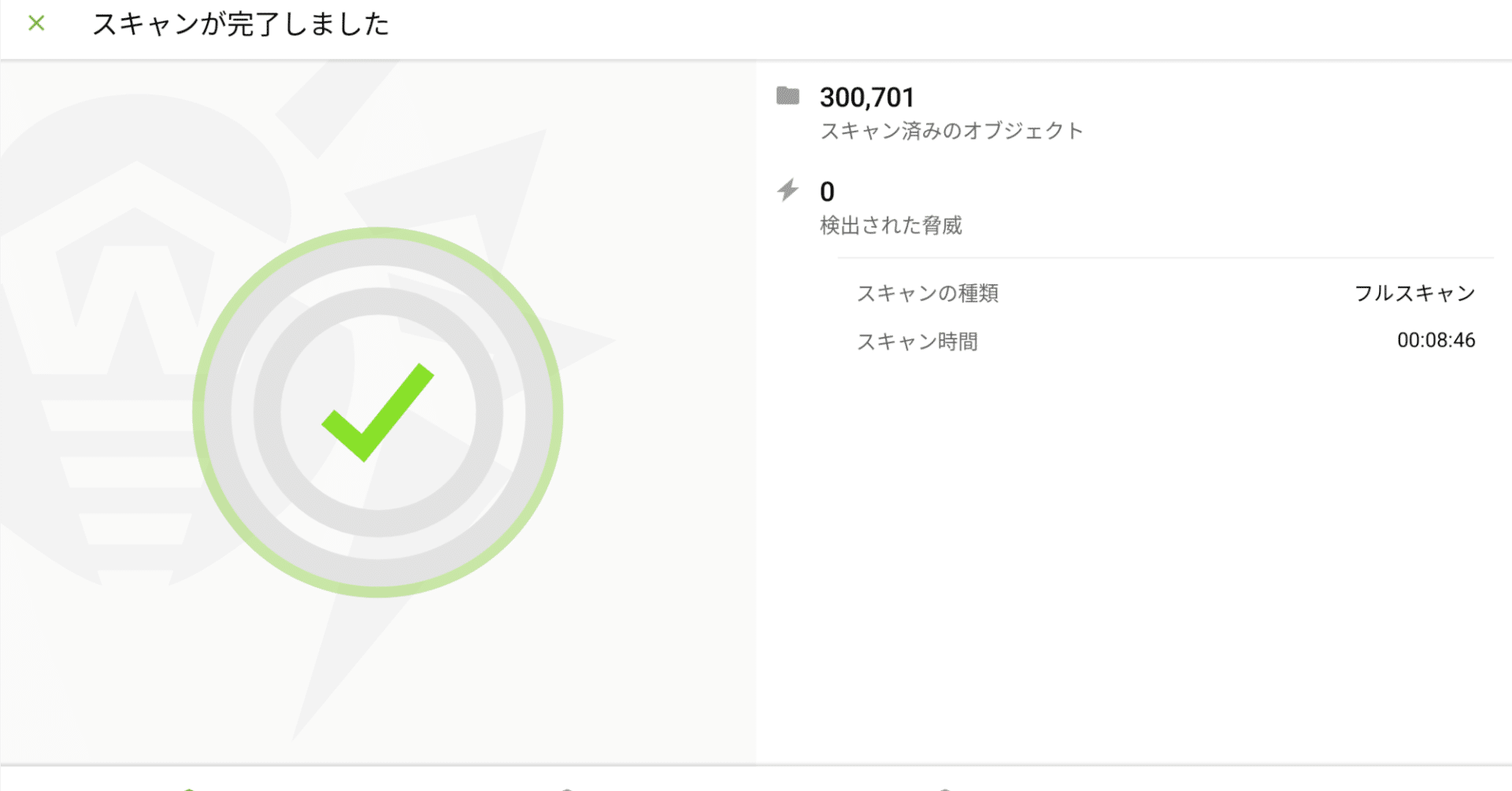Click the large green checkmark
Image resolution: width=1512 pixels, height=791 pixels.
click(378, 412)
